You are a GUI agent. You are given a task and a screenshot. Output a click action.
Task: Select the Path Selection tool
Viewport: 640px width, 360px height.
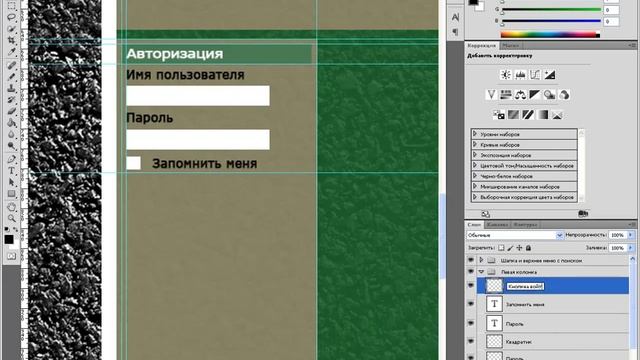click(11, 182)
